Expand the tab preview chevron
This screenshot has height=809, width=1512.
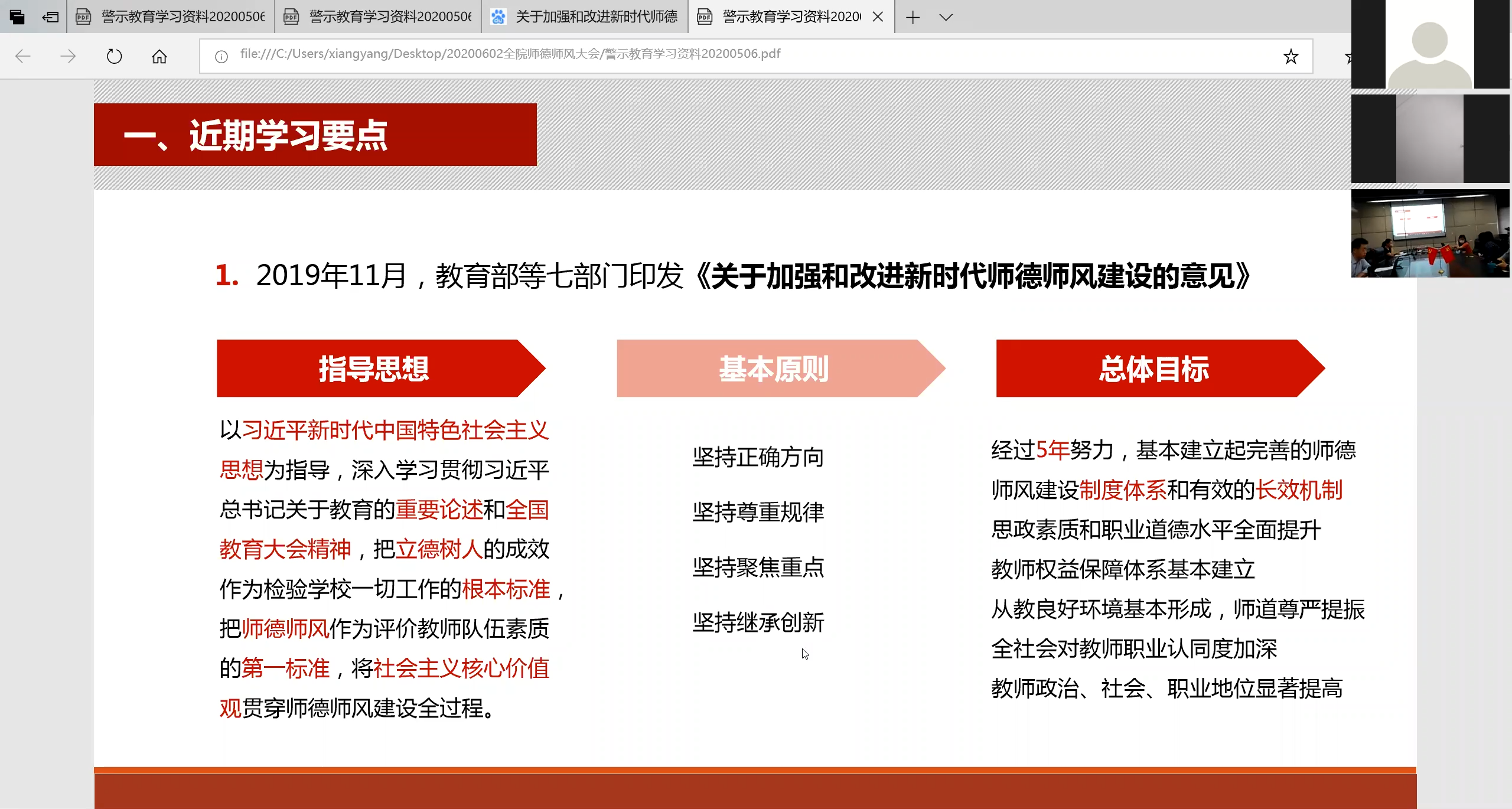tap(946, 17)
